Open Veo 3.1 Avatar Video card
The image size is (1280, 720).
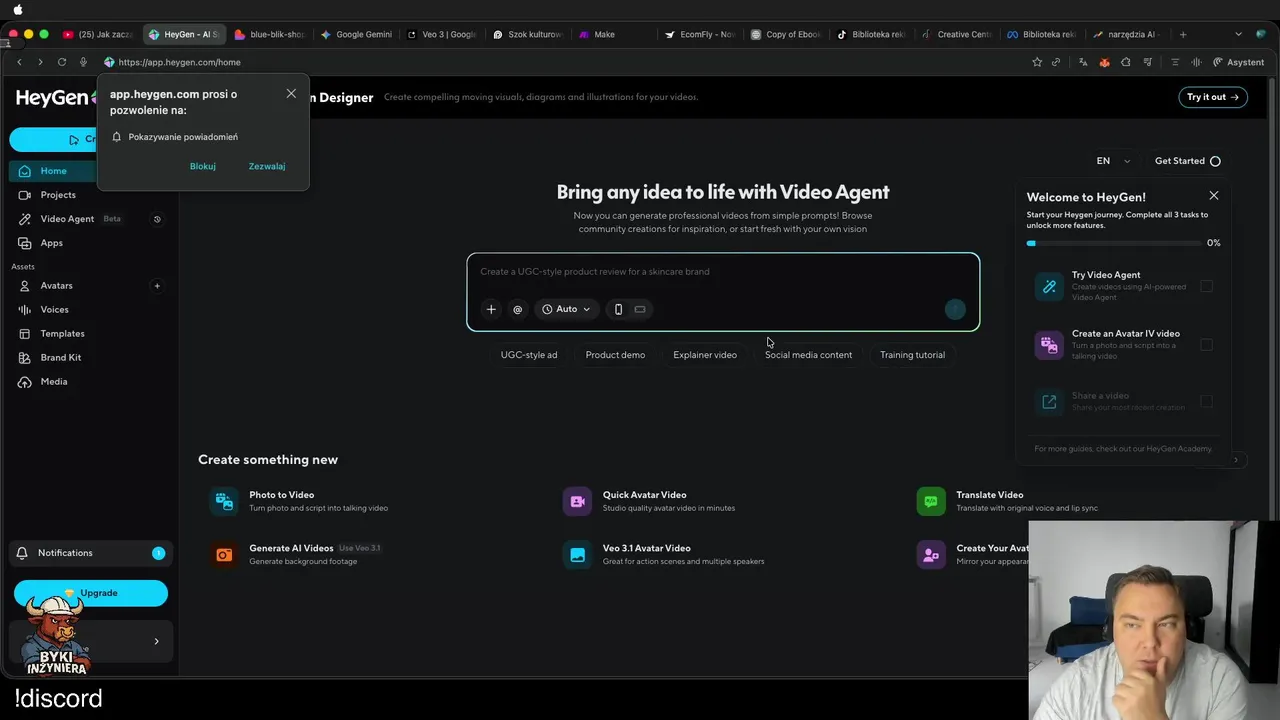[665, 554]
